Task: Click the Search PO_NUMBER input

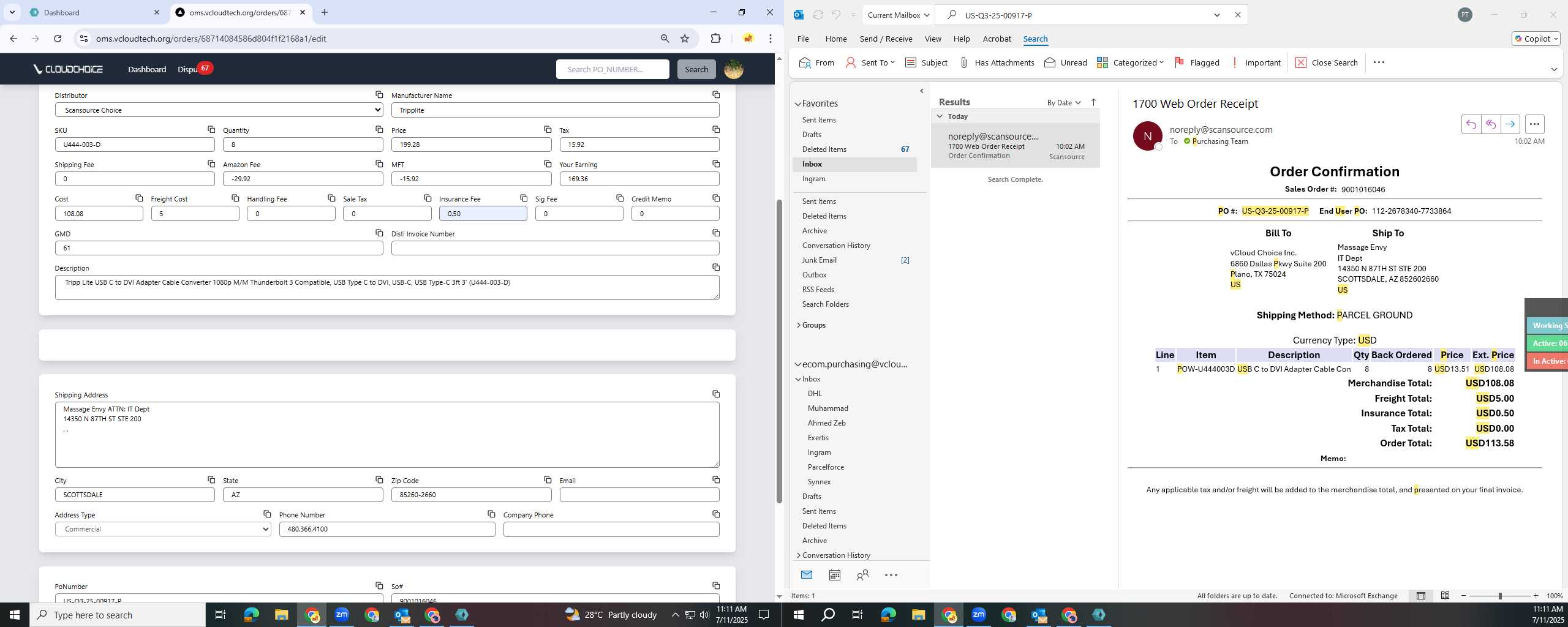Action: pyautogui.click(x=612, y=69)
